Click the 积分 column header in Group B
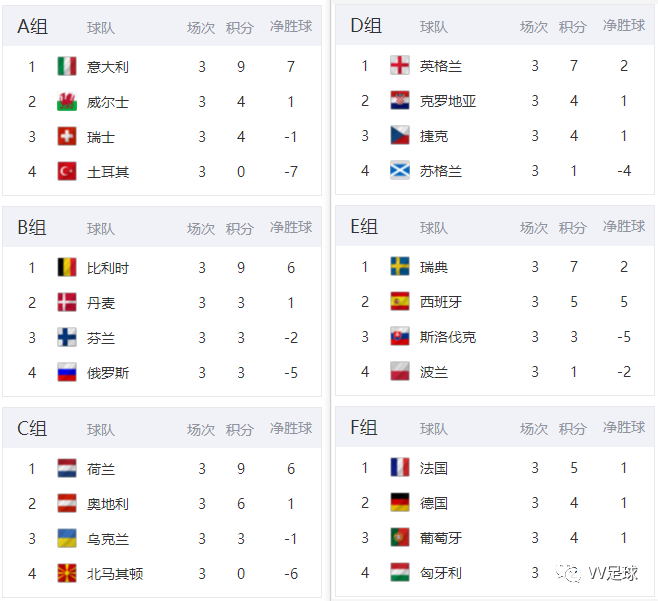This screenshot has width=658, height=601. pos(240,229)
